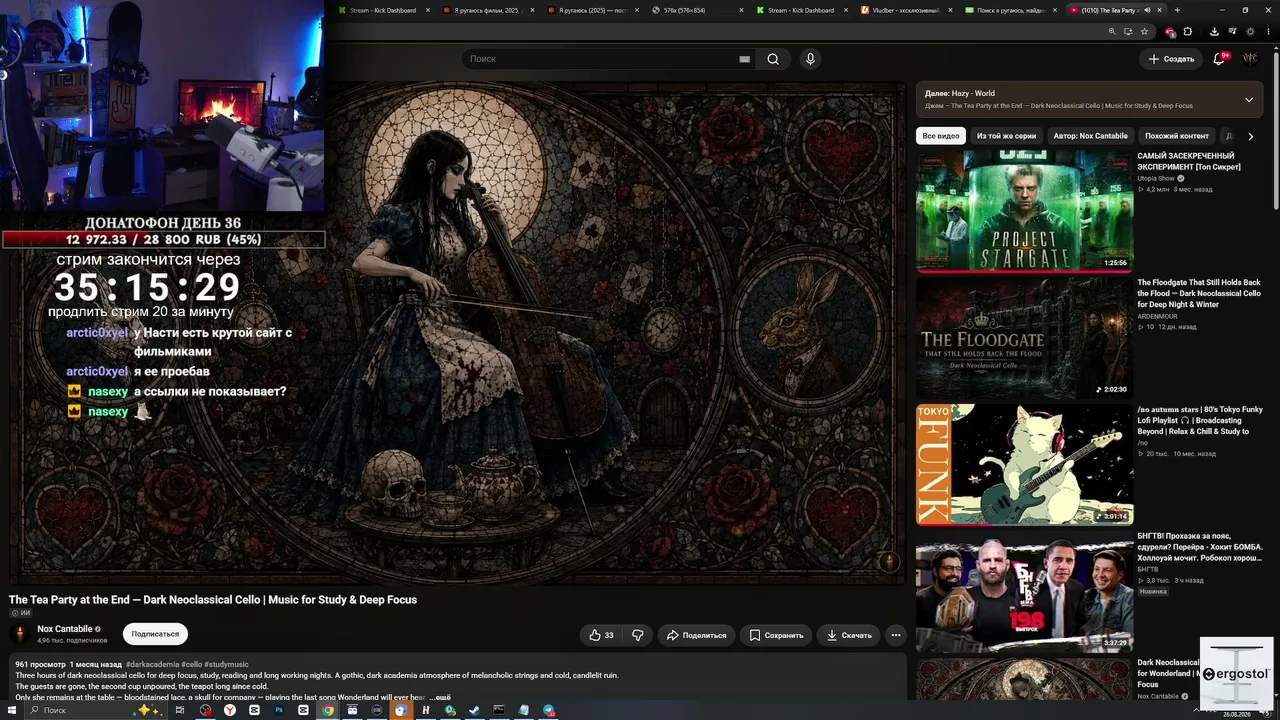1280x720 pixels.
Task: Click the 'Поделиться' share button
Action: click(x=696, y=635)
